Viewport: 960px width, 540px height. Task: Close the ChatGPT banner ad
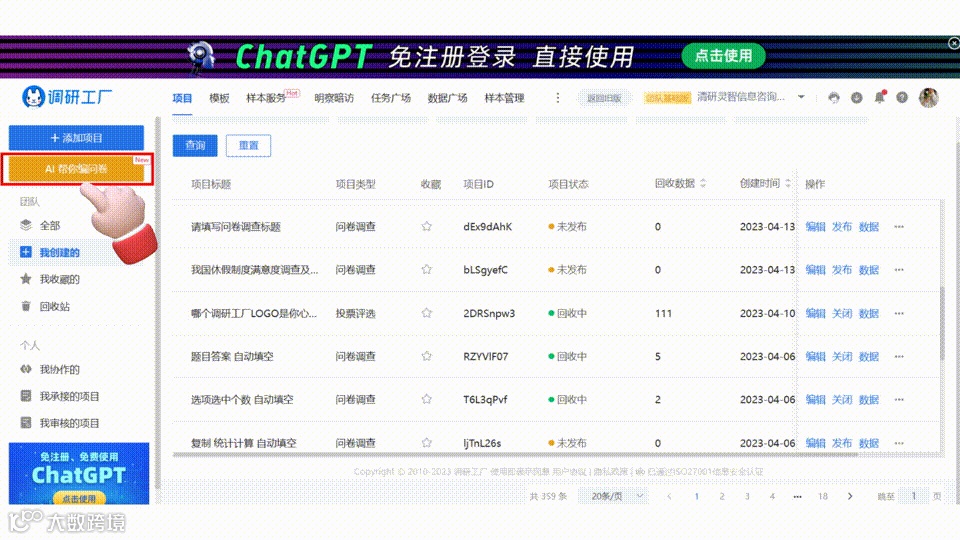coord(954,43)
